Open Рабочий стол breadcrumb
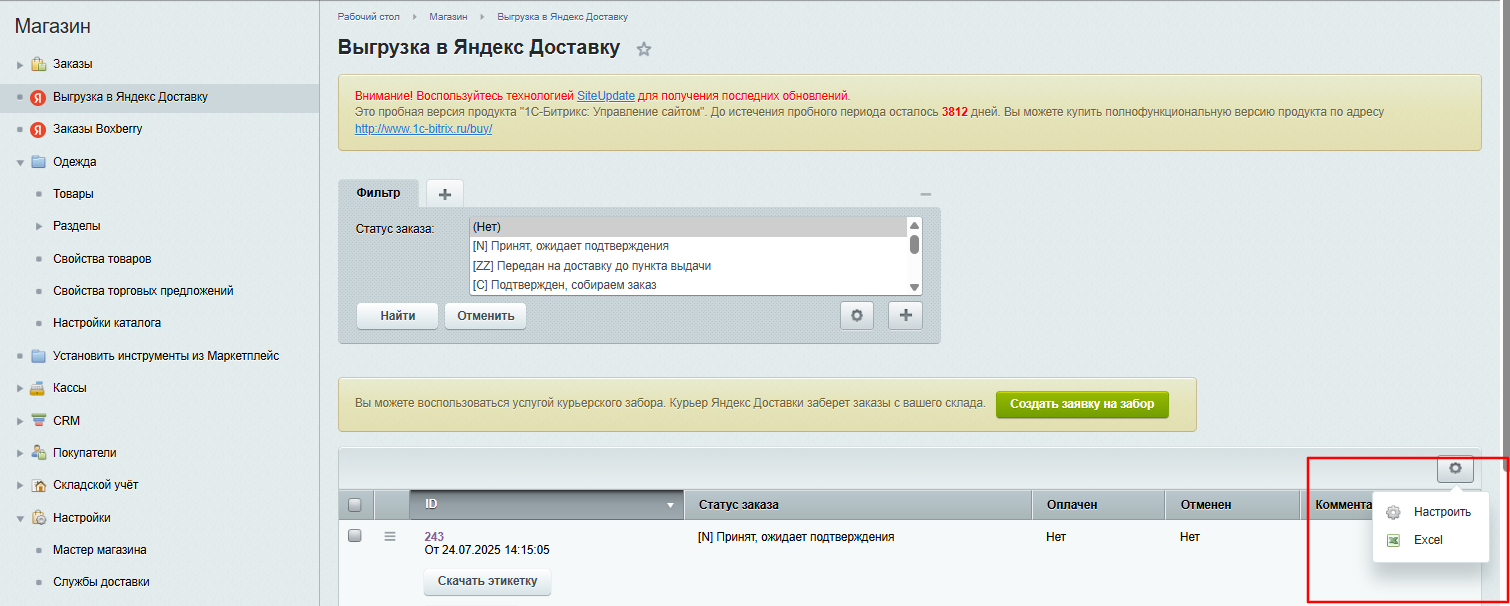 [369, 17]
